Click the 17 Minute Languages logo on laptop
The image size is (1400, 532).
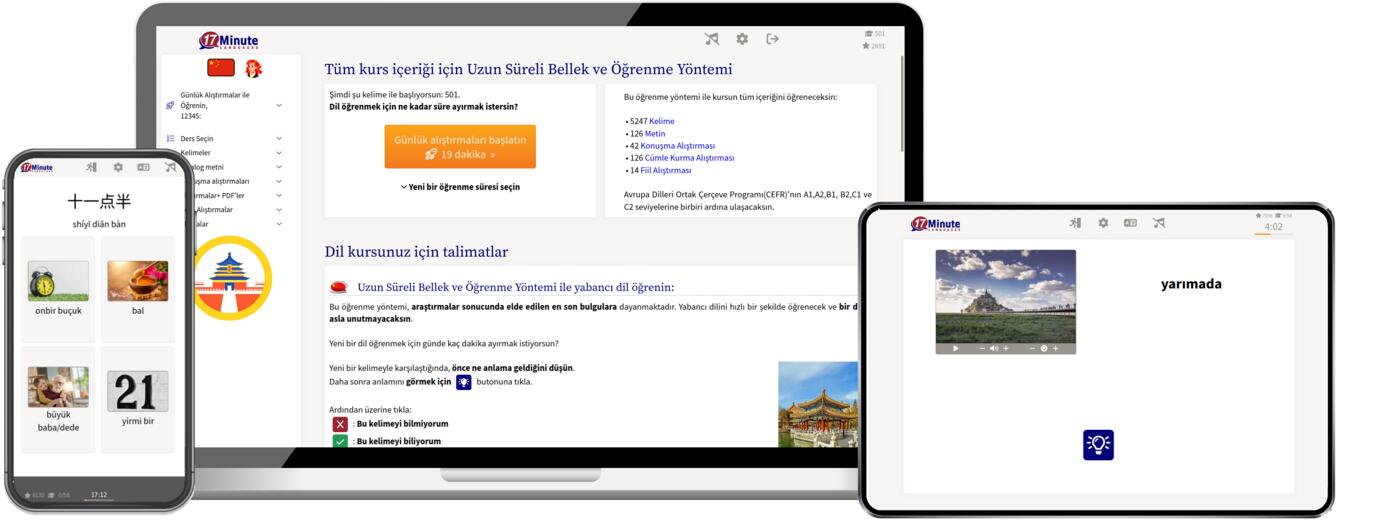(x=228, y=41)
